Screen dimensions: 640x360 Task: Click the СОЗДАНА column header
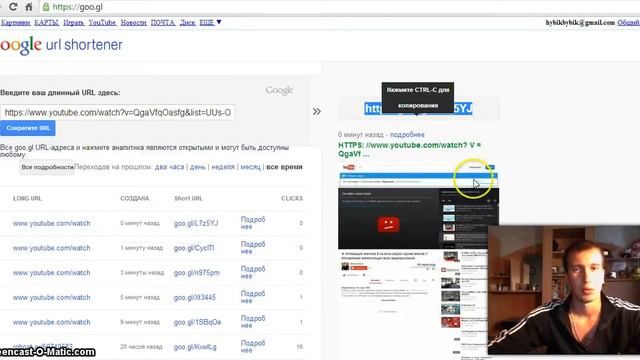click(x=135, y=198)
